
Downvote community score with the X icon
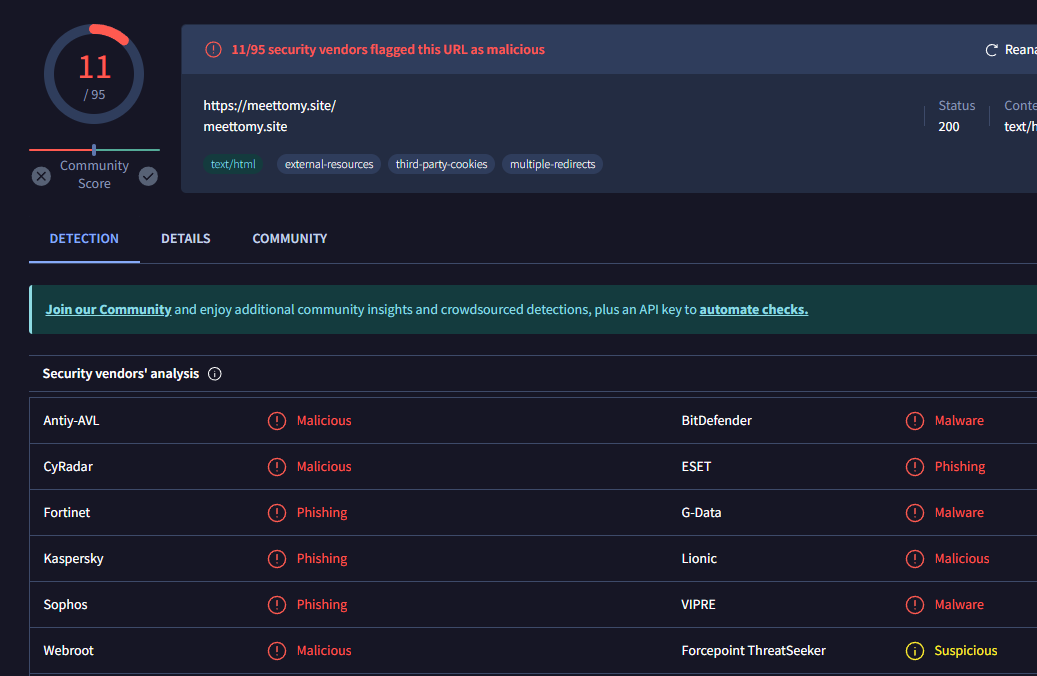[41, 176]
